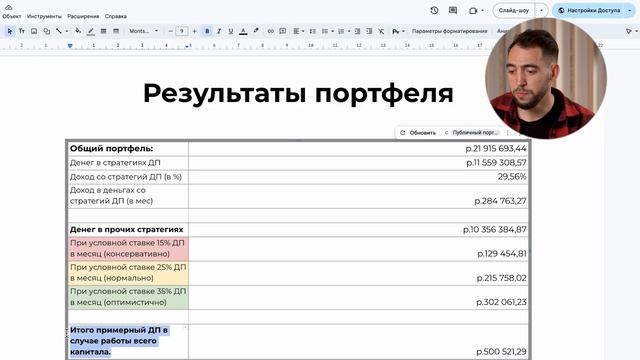
Task: Open the Montserrat font dropdown
Action: [x=143, y=31]
